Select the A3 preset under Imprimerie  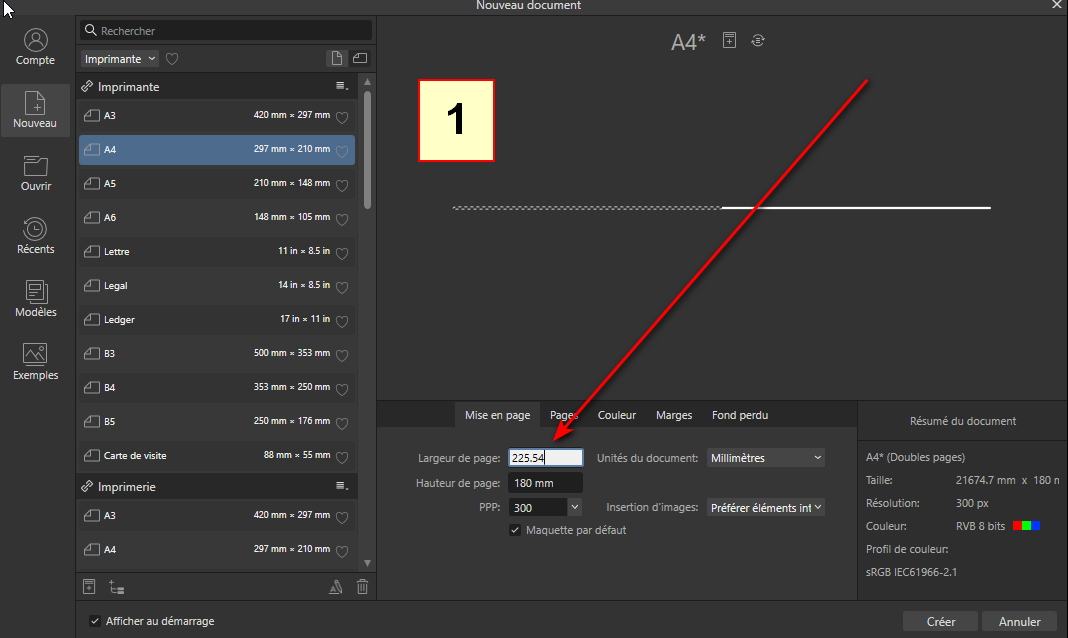217,515
